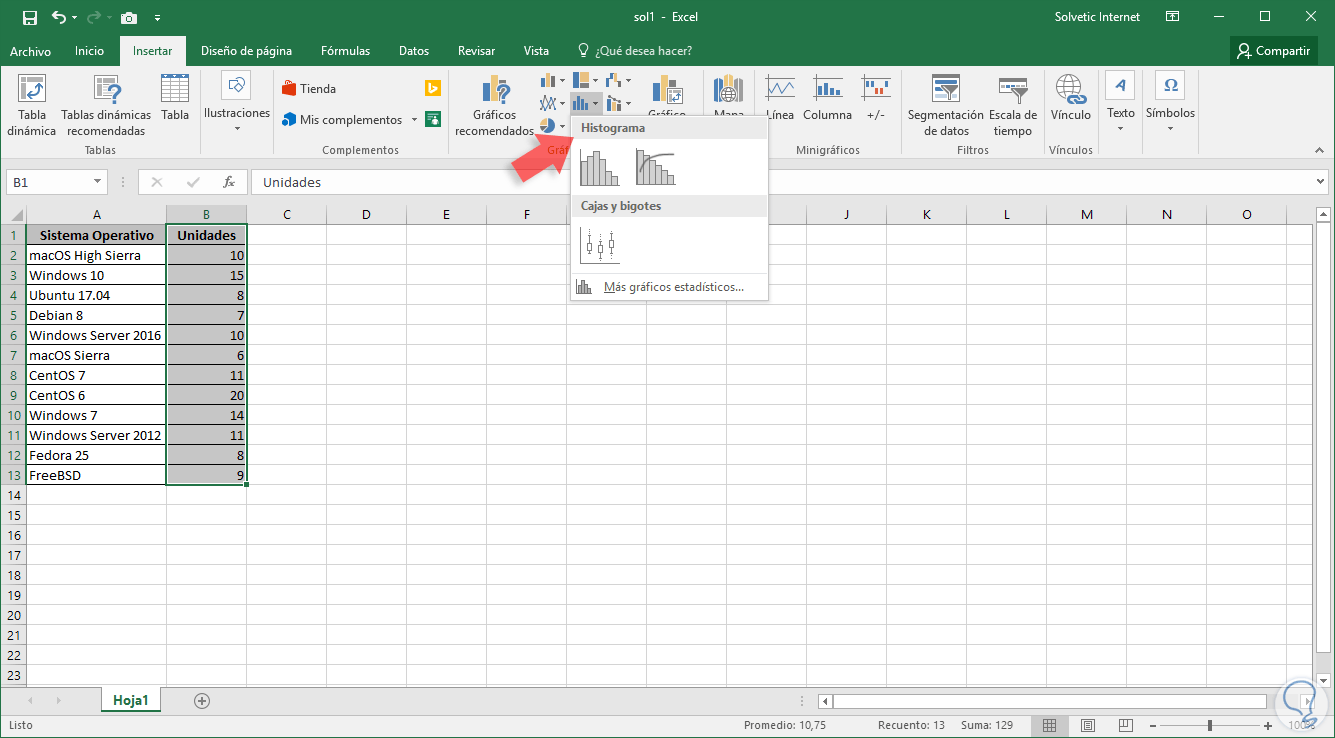
Task: Click the People Graph add-in icon
Action: [433, 119]
